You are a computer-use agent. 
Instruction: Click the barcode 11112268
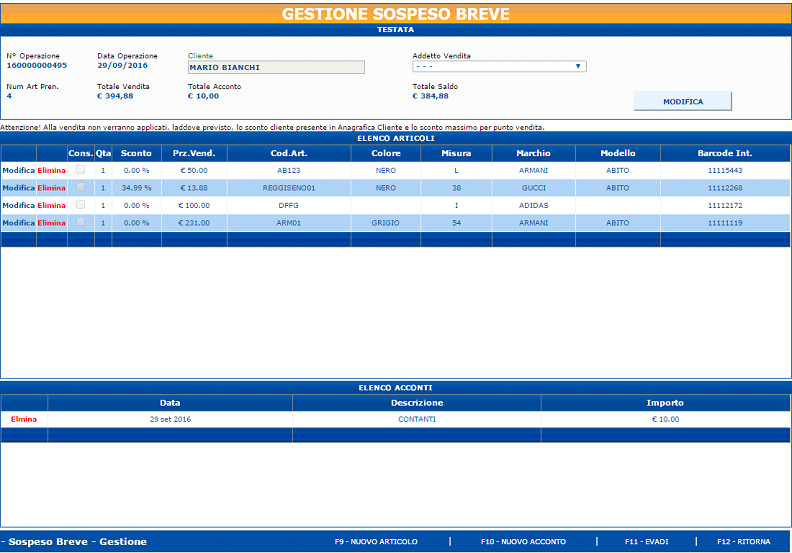(725, 188)
